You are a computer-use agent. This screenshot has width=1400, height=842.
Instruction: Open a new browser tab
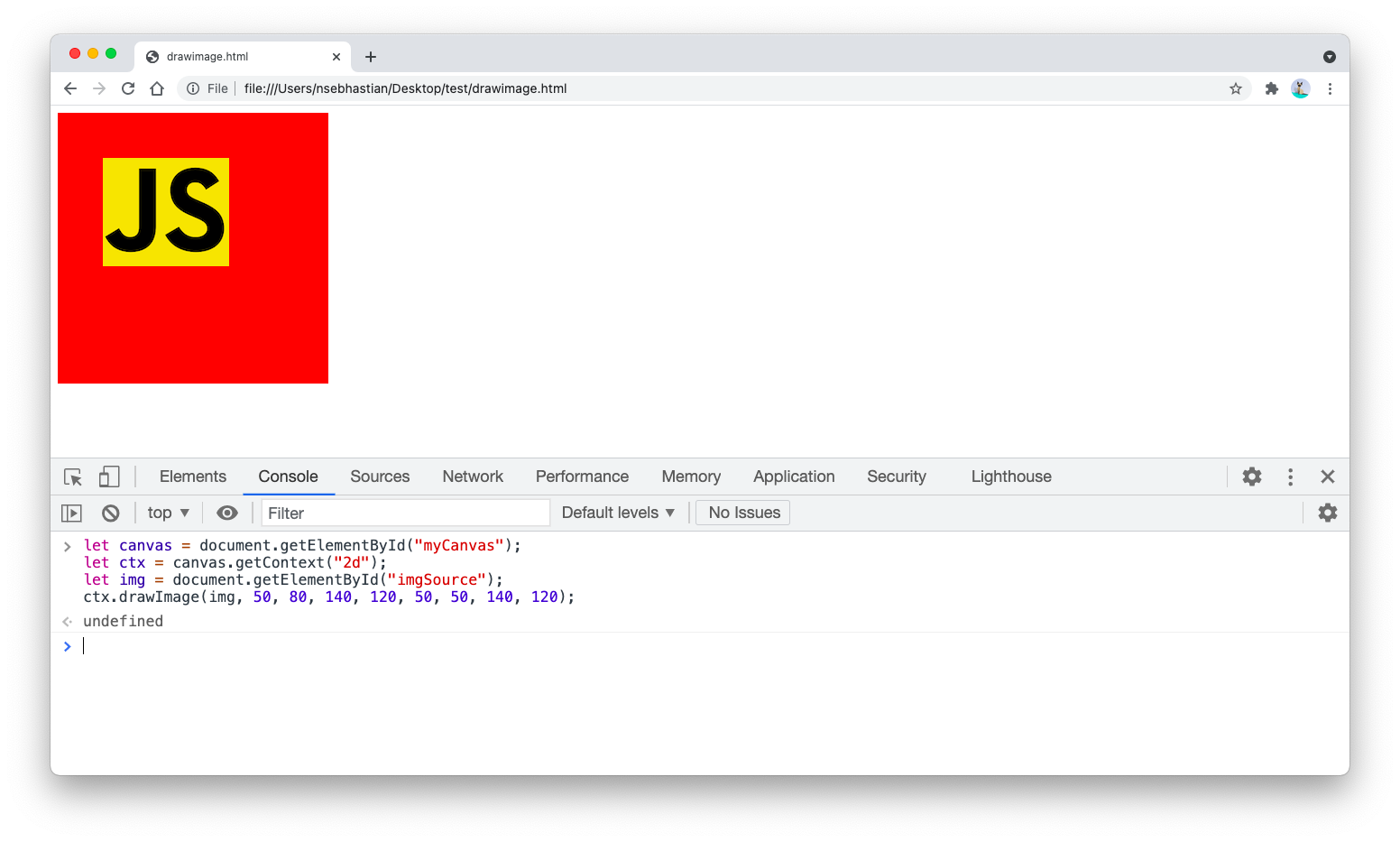pyautogui.click(x=370, y=56)
